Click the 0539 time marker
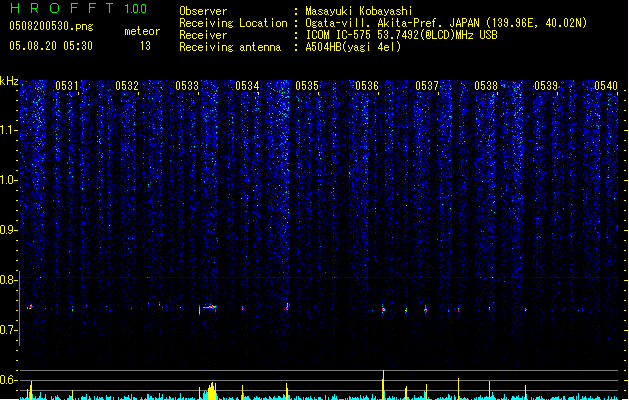The height and width of the screenshot is (400, 629). 546,86
